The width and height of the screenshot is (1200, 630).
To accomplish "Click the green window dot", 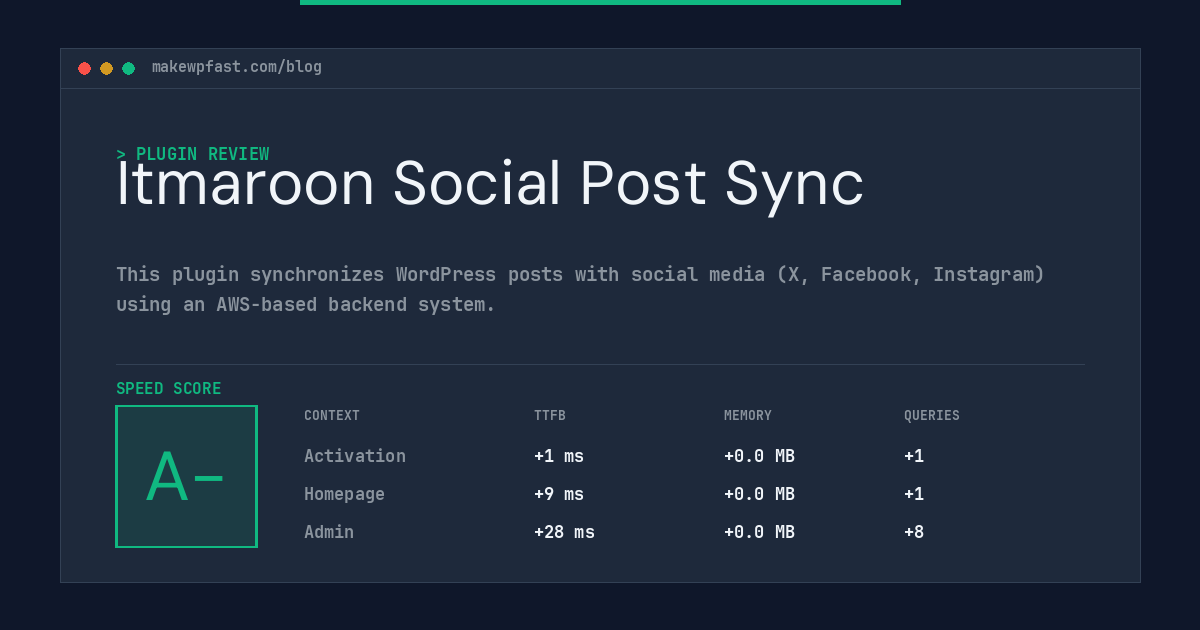I will 128,68.
